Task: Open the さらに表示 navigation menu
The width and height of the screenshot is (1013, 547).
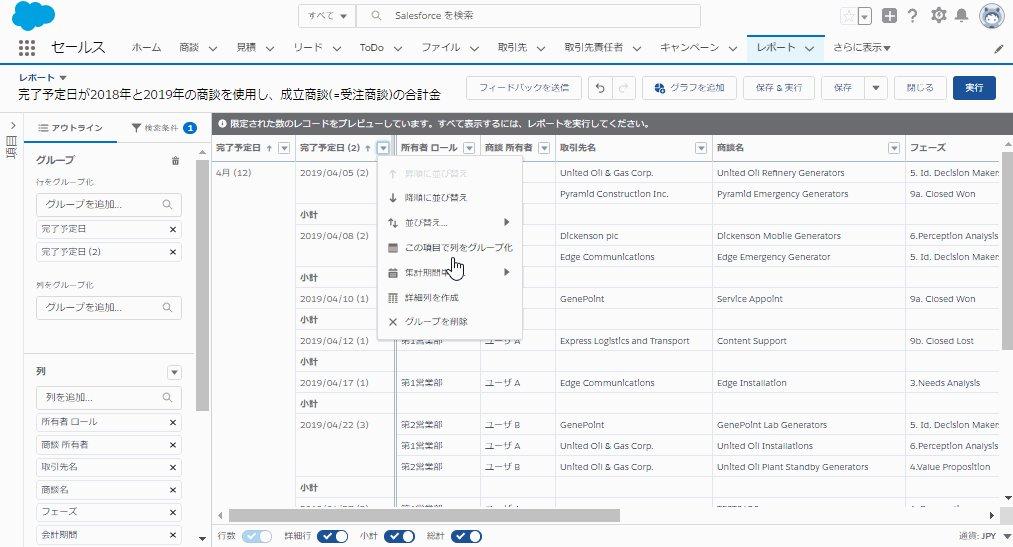Action: (x=862, y=48)
